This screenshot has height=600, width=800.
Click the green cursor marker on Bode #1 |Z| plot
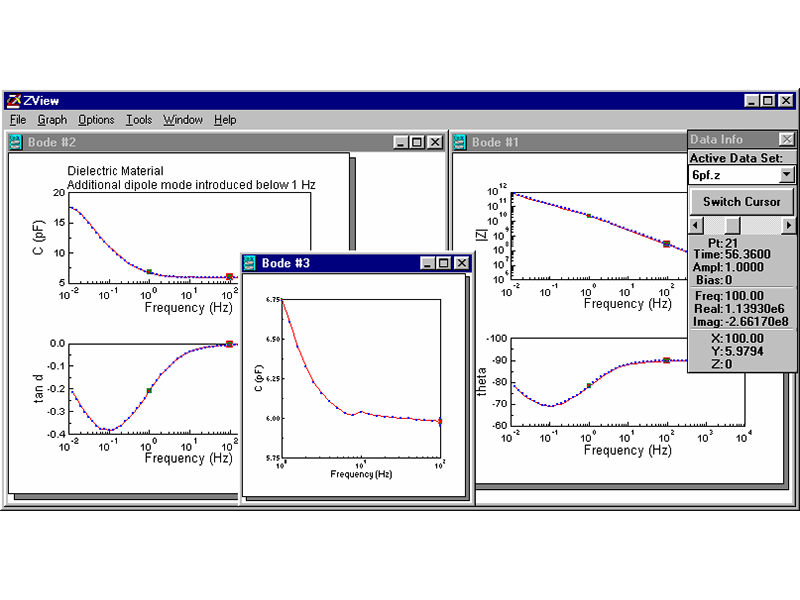pyautogui.click(x=589, y=216)
